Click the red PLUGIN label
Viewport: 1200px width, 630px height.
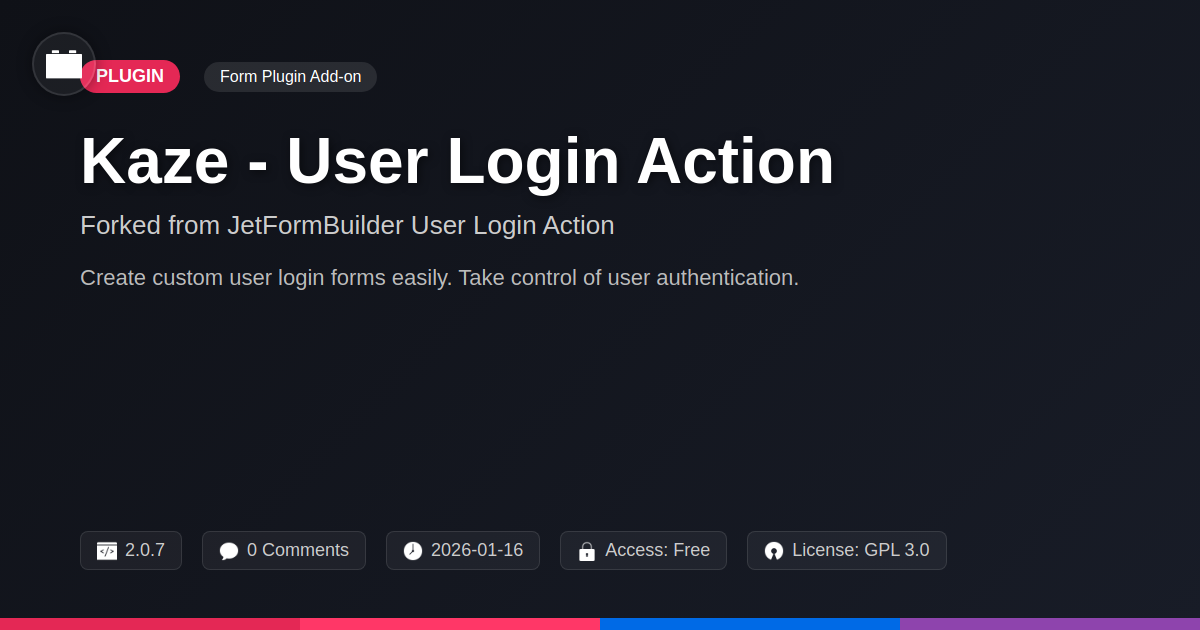coord(130,76)
